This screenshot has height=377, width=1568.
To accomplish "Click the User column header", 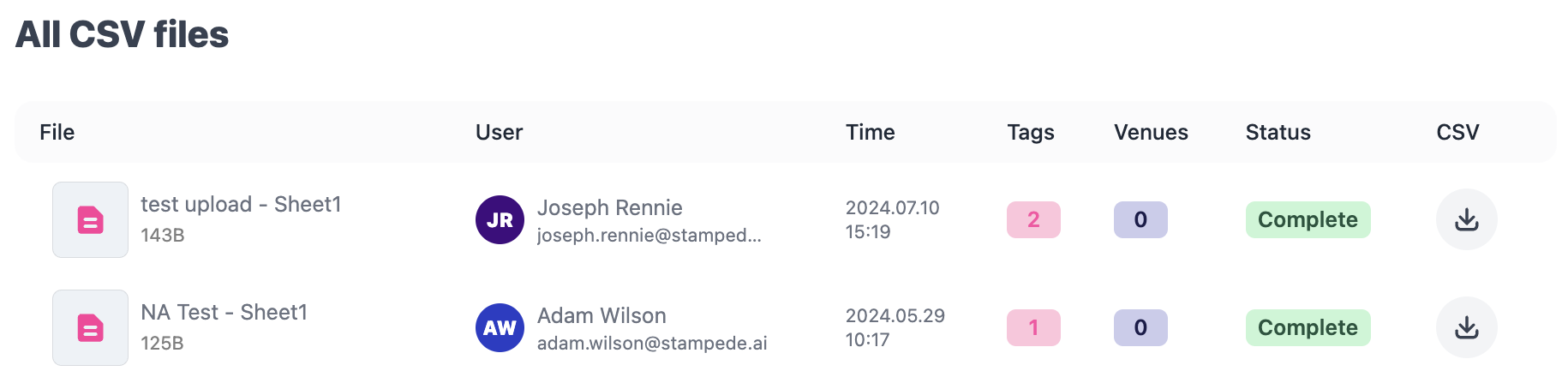I will 499,132.
